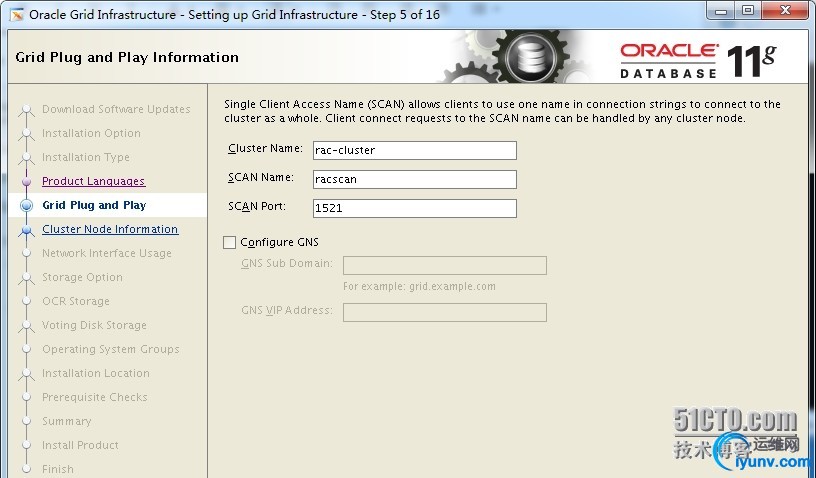The image size is (816, 478).
Task: Click the SCAN Name field containing racscan
Action: (x=415, y=179)
